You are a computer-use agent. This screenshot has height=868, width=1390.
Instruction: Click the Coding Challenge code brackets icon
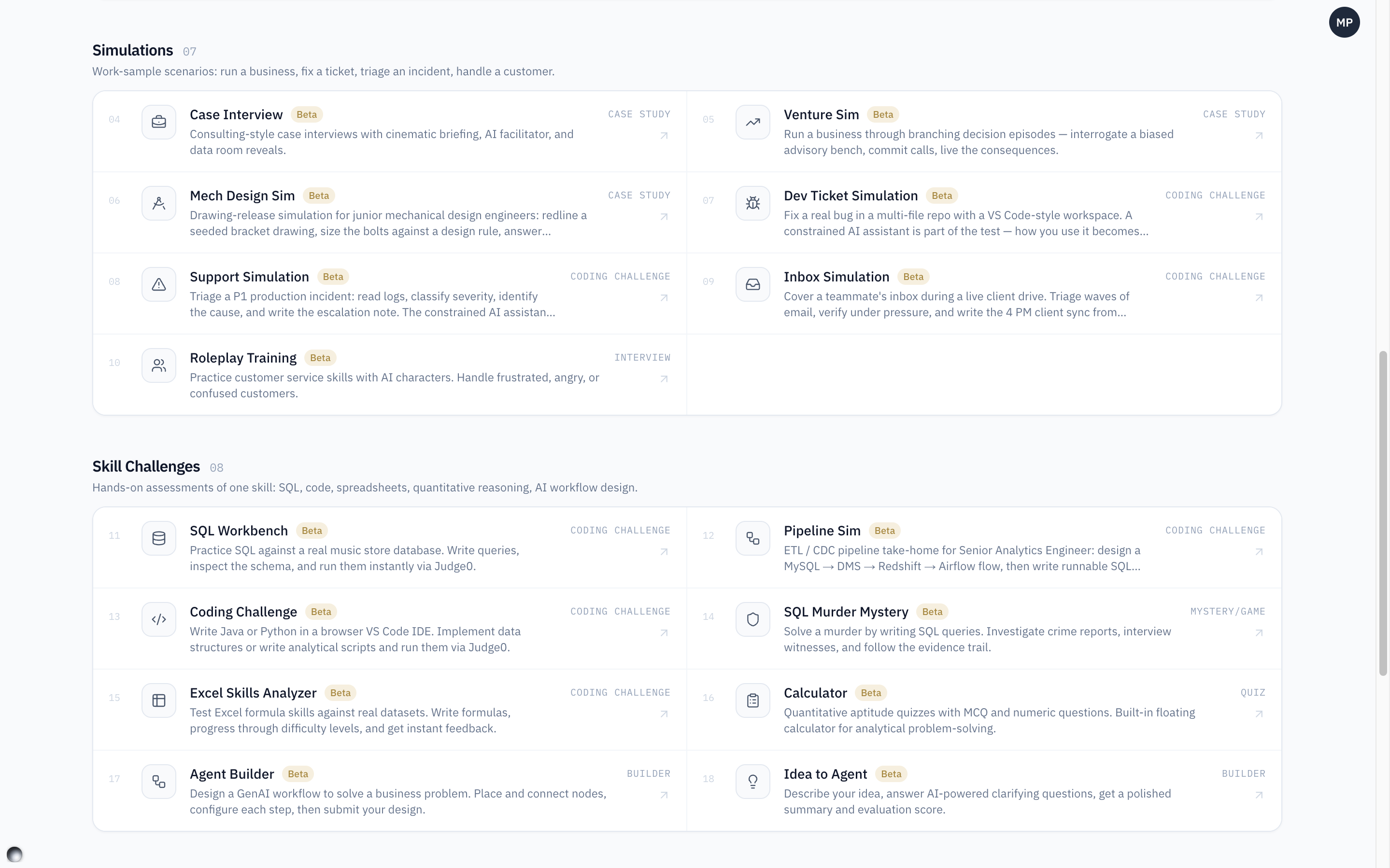pyautogui.click(x=159, y=619)
